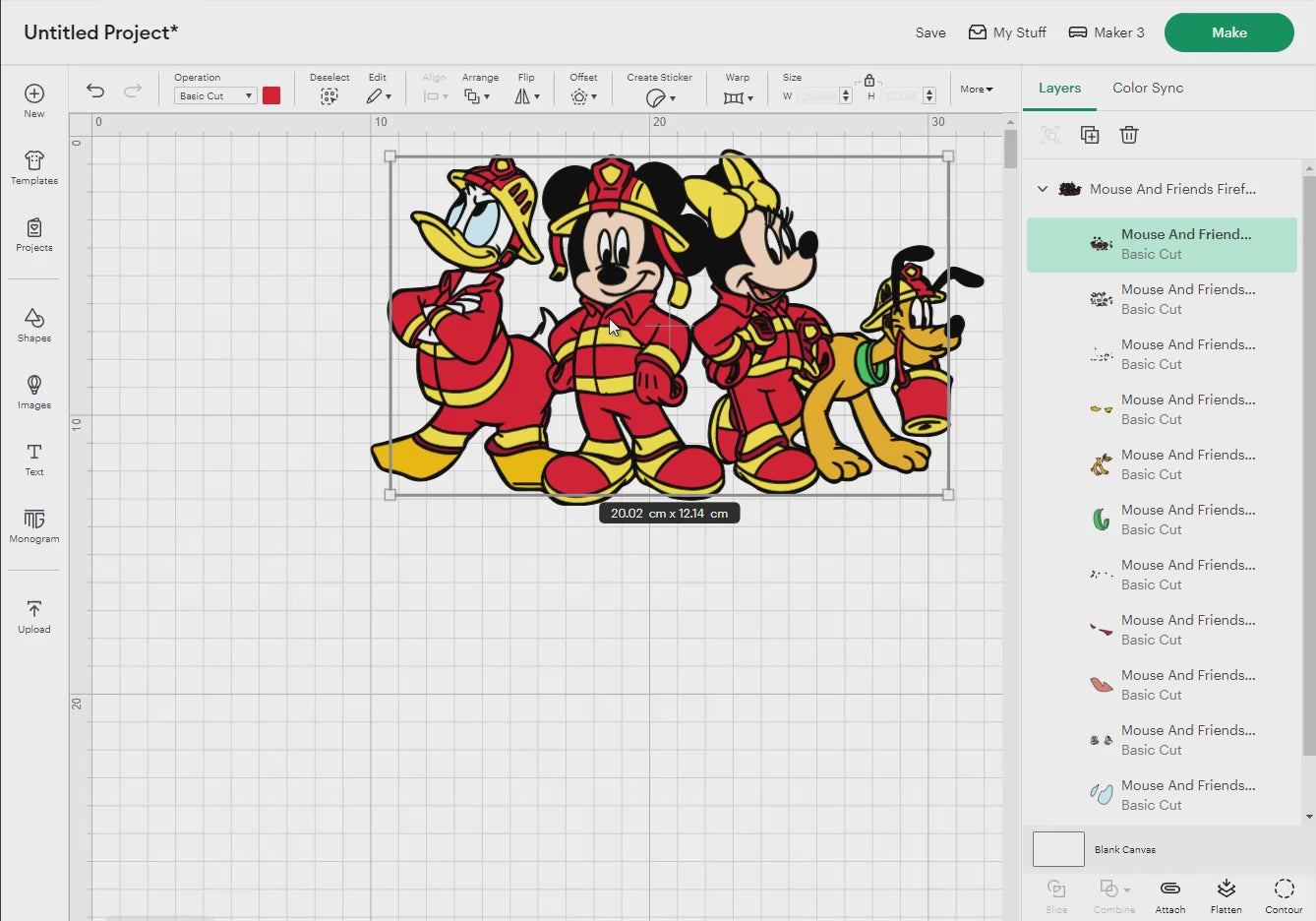Undo the last action
The height and width of the screenshot is (921, 1316).
coord(95,91)
